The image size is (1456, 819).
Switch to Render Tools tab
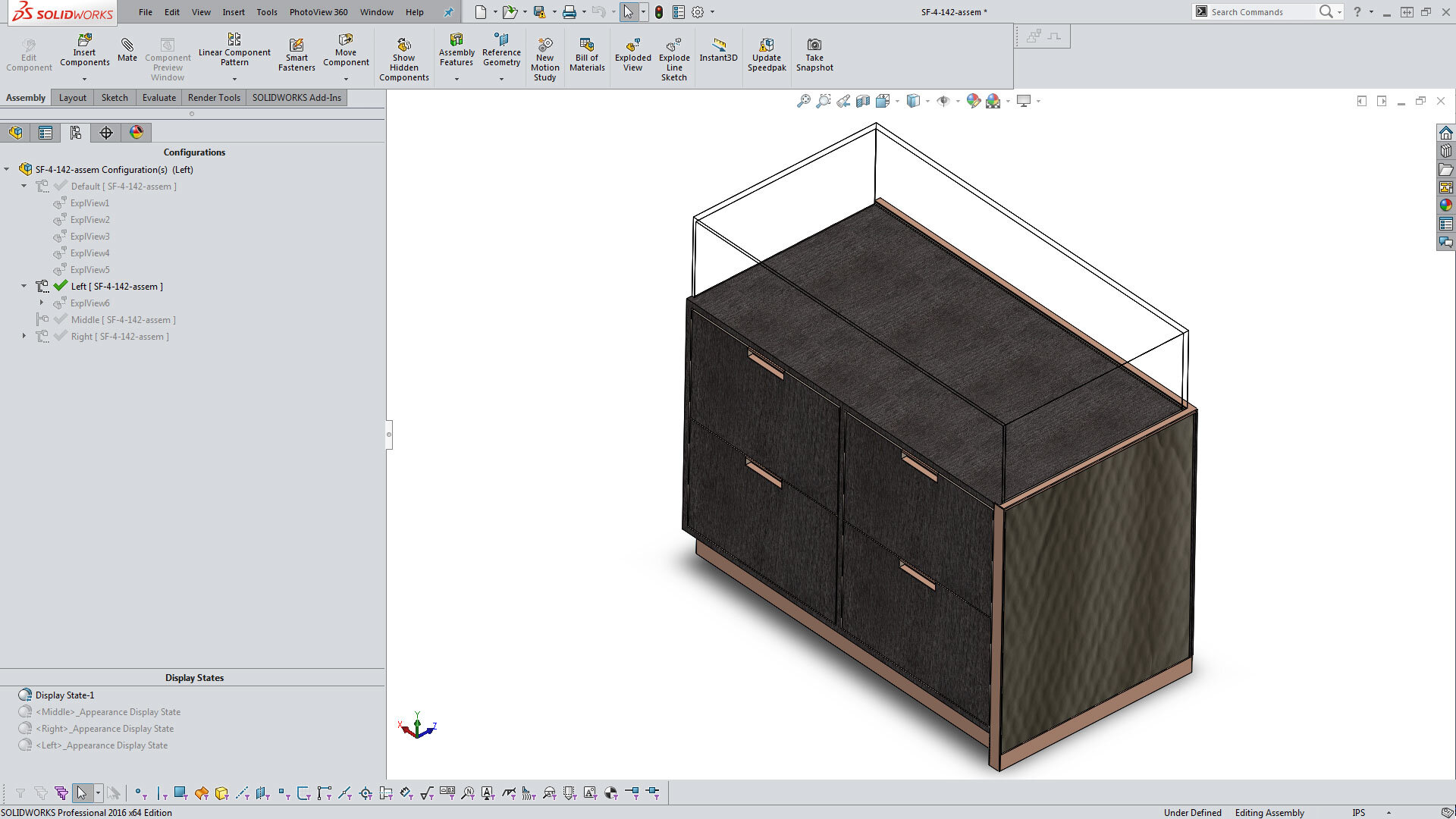point(214,98)
